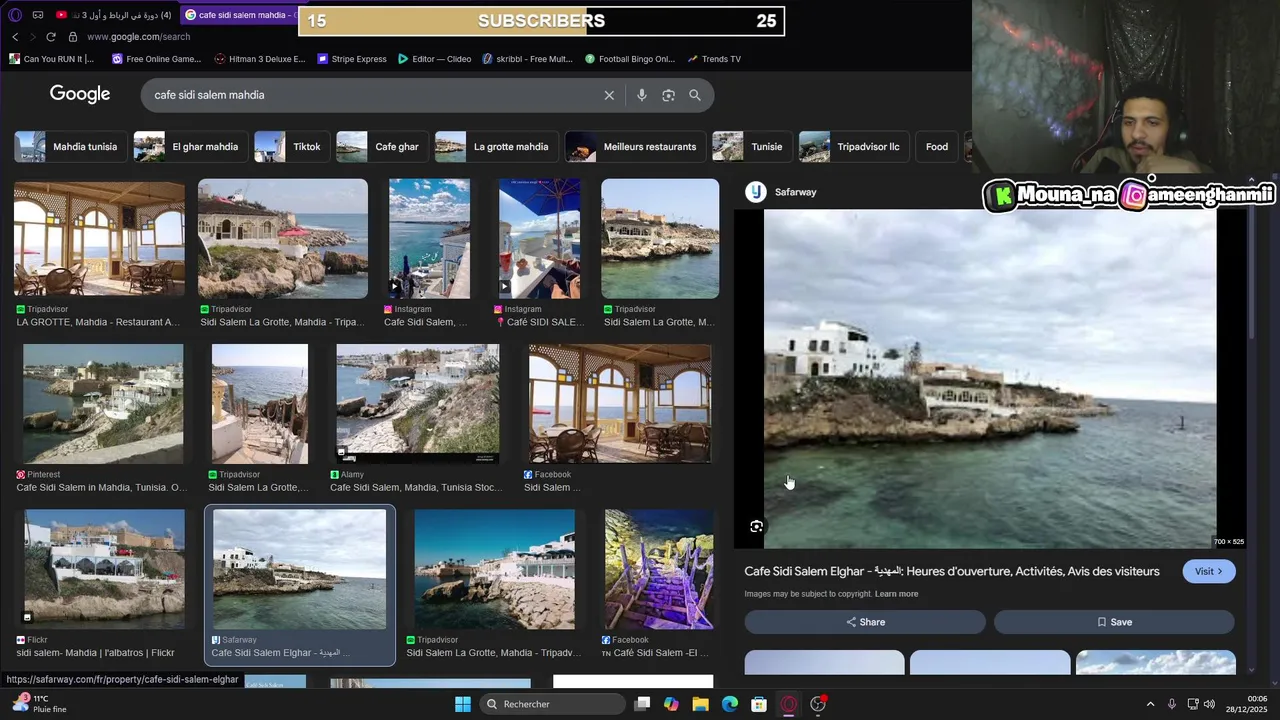Click the padlock site info icon
Image resolution: width=1280 pixels, height=720 pixels.
[x=72, y=37]
